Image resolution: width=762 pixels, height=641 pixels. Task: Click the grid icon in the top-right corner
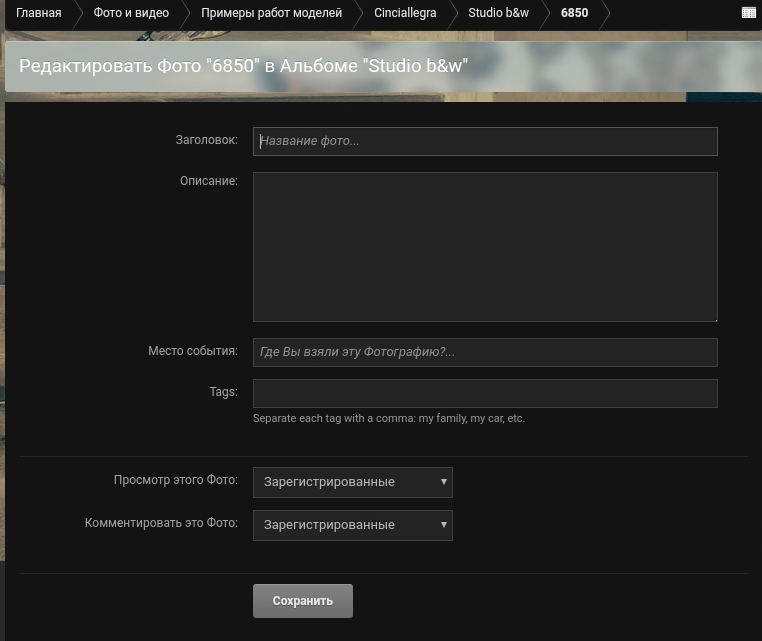pyautogui.click(x=748, y=13)
